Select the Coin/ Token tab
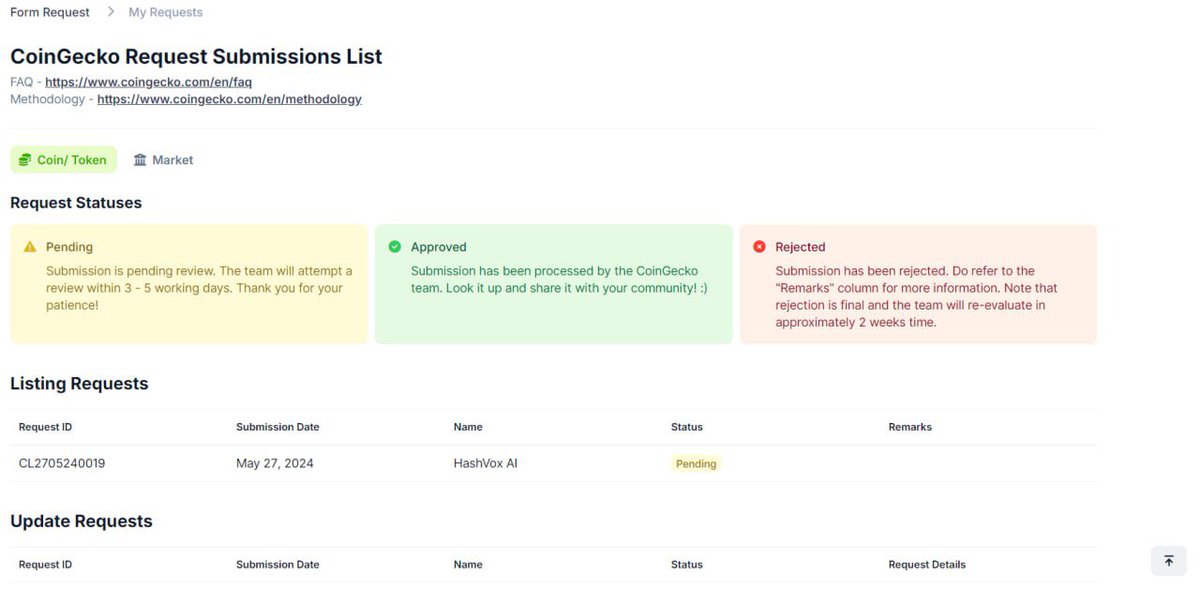The width and height of the screenshot is (1200, 590). [63, 160]
